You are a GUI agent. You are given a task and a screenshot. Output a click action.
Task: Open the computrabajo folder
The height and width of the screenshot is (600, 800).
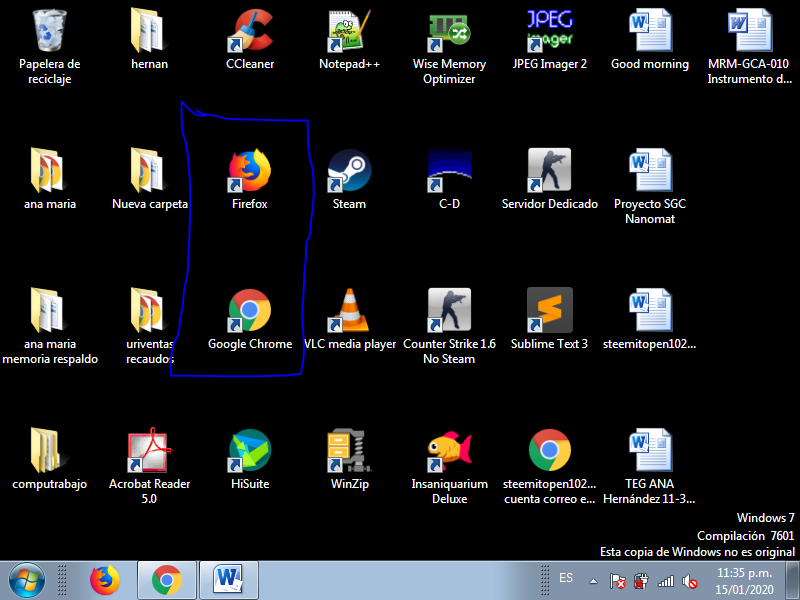pos(49,451)
